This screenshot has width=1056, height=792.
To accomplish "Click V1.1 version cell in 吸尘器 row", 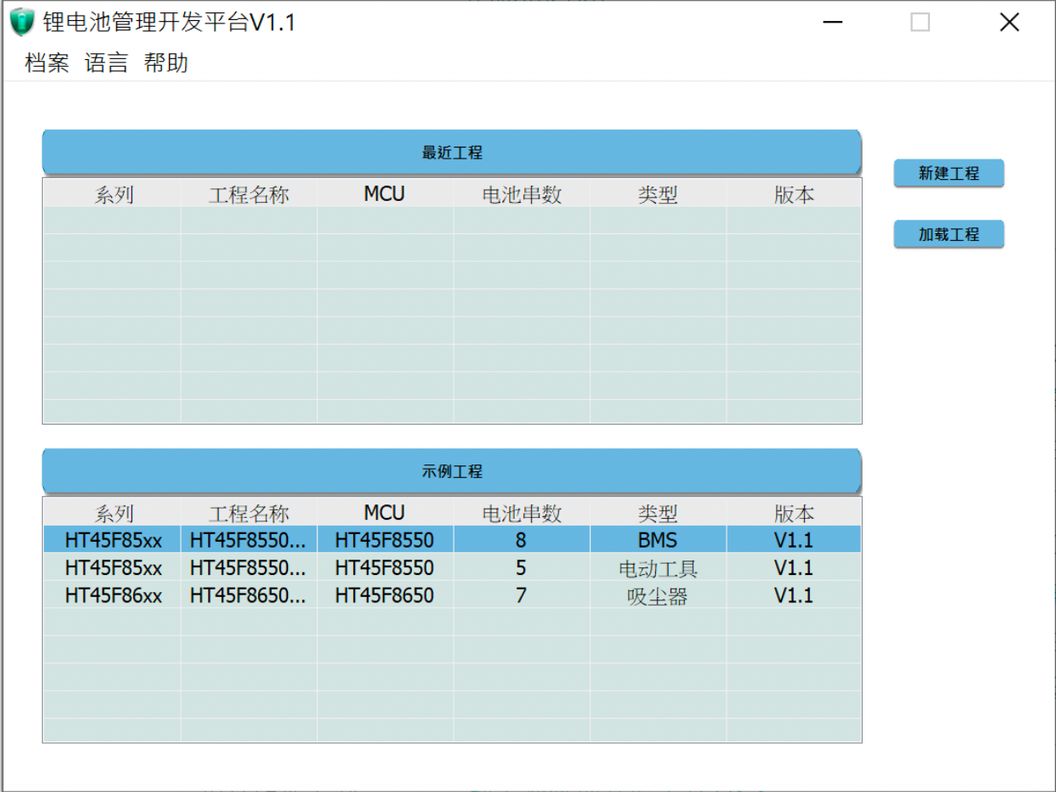I will (793, 595).
